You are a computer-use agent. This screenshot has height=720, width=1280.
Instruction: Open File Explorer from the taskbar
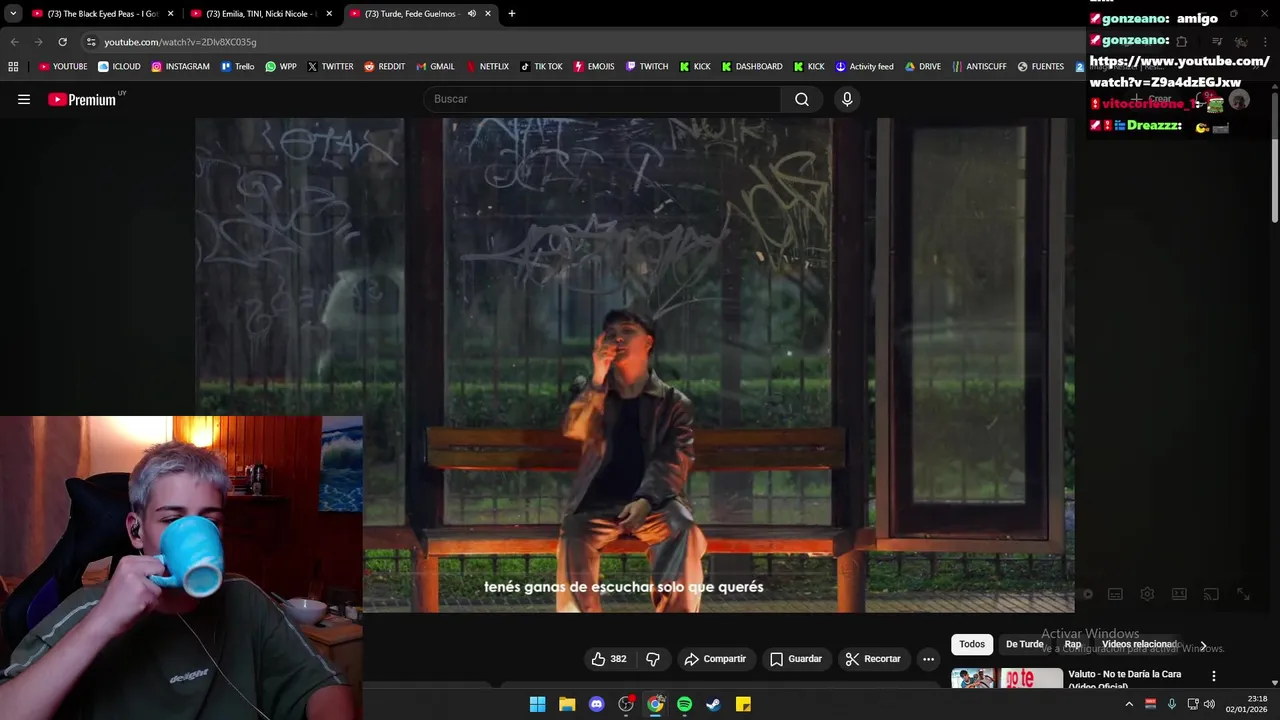pyautogui.click(x=567, y=704)
